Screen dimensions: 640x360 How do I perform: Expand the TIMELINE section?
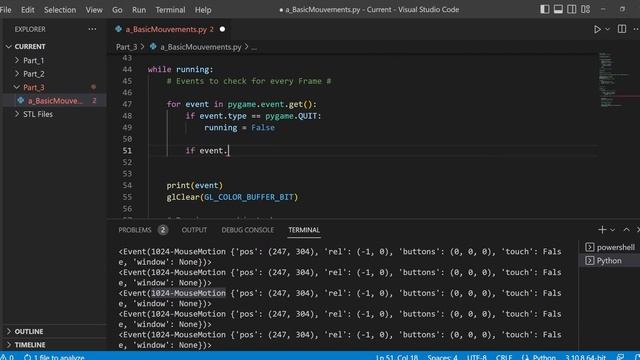[x=30, y=345]
